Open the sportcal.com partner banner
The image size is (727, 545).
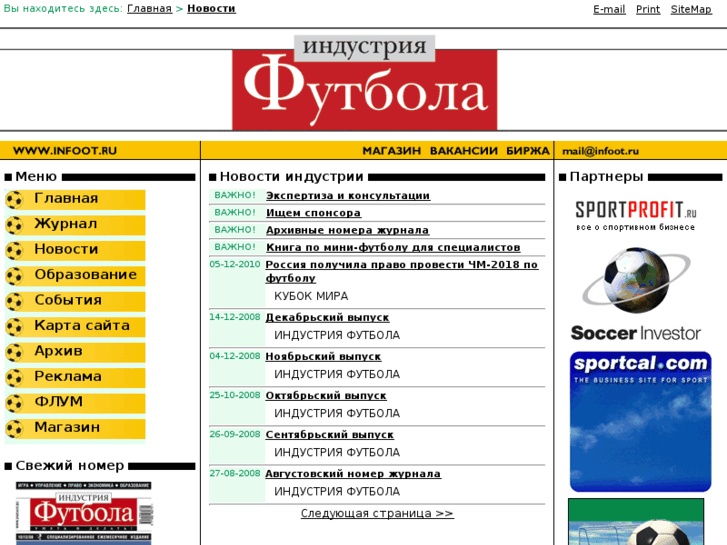[x=640, y=422]
